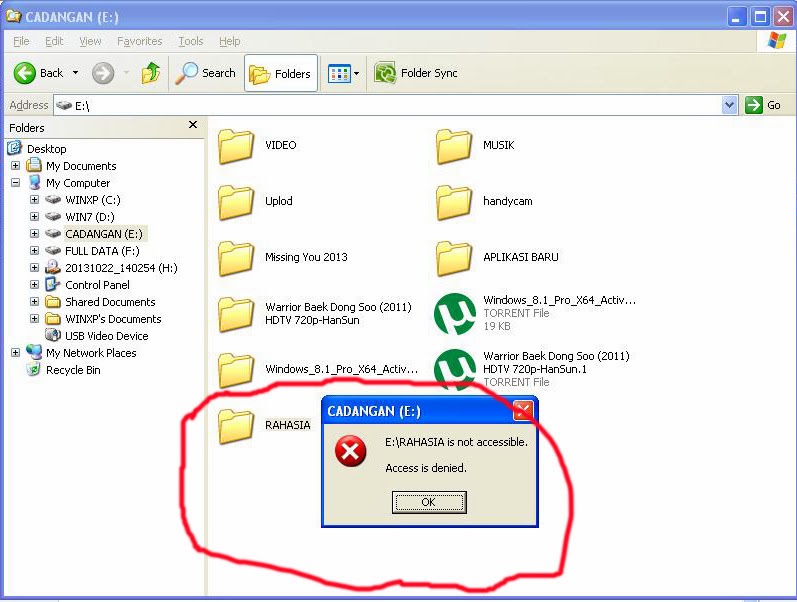Screen dimensions: 797x602
Task: Click the Go button
Action: click(x=763, y=105)
